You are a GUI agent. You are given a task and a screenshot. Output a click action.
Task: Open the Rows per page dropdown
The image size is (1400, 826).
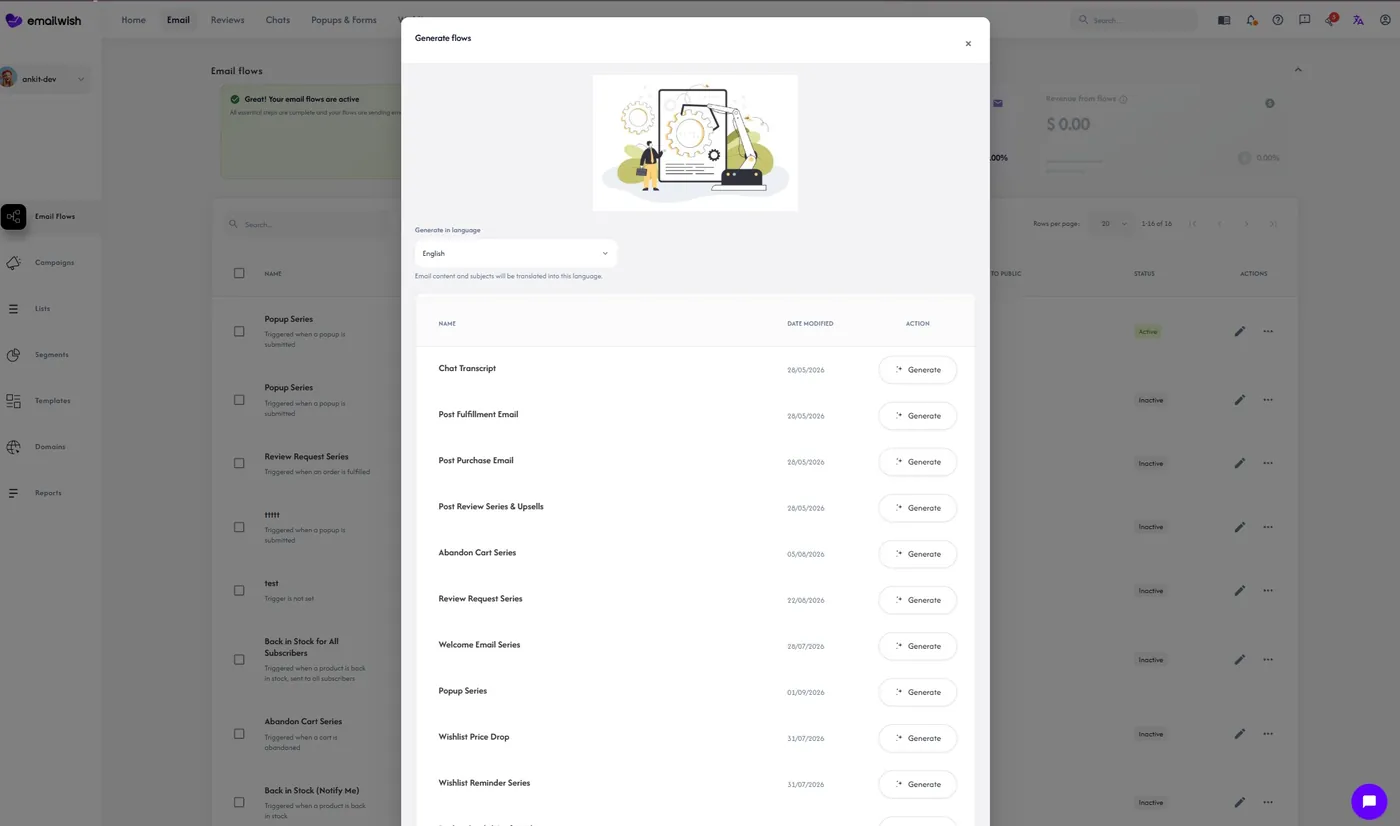pos(1113,224)
